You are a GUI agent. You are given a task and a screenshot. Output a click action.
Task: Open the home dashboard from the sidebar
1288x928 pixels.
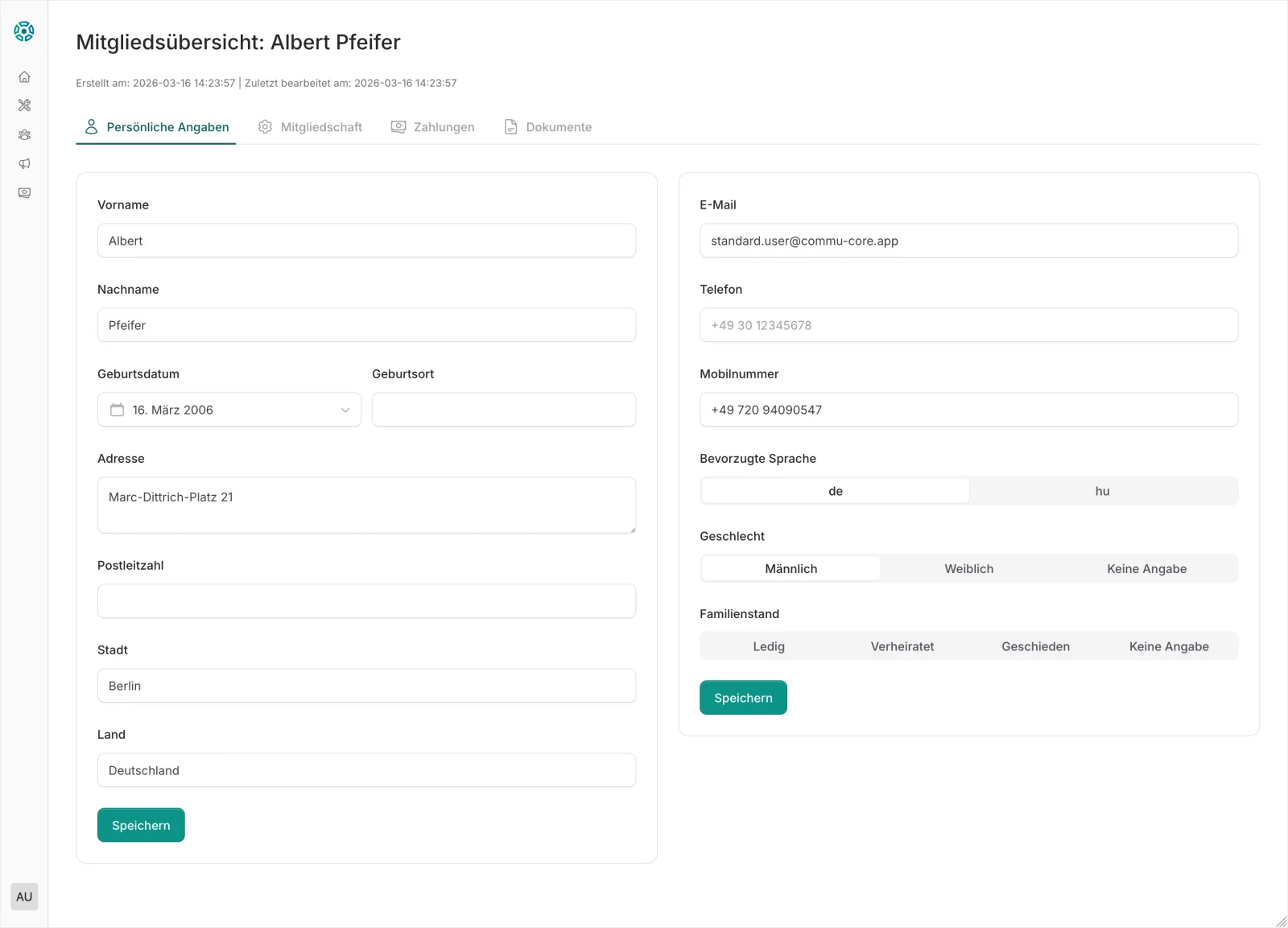pyautogui.click(x=24, y=76)
